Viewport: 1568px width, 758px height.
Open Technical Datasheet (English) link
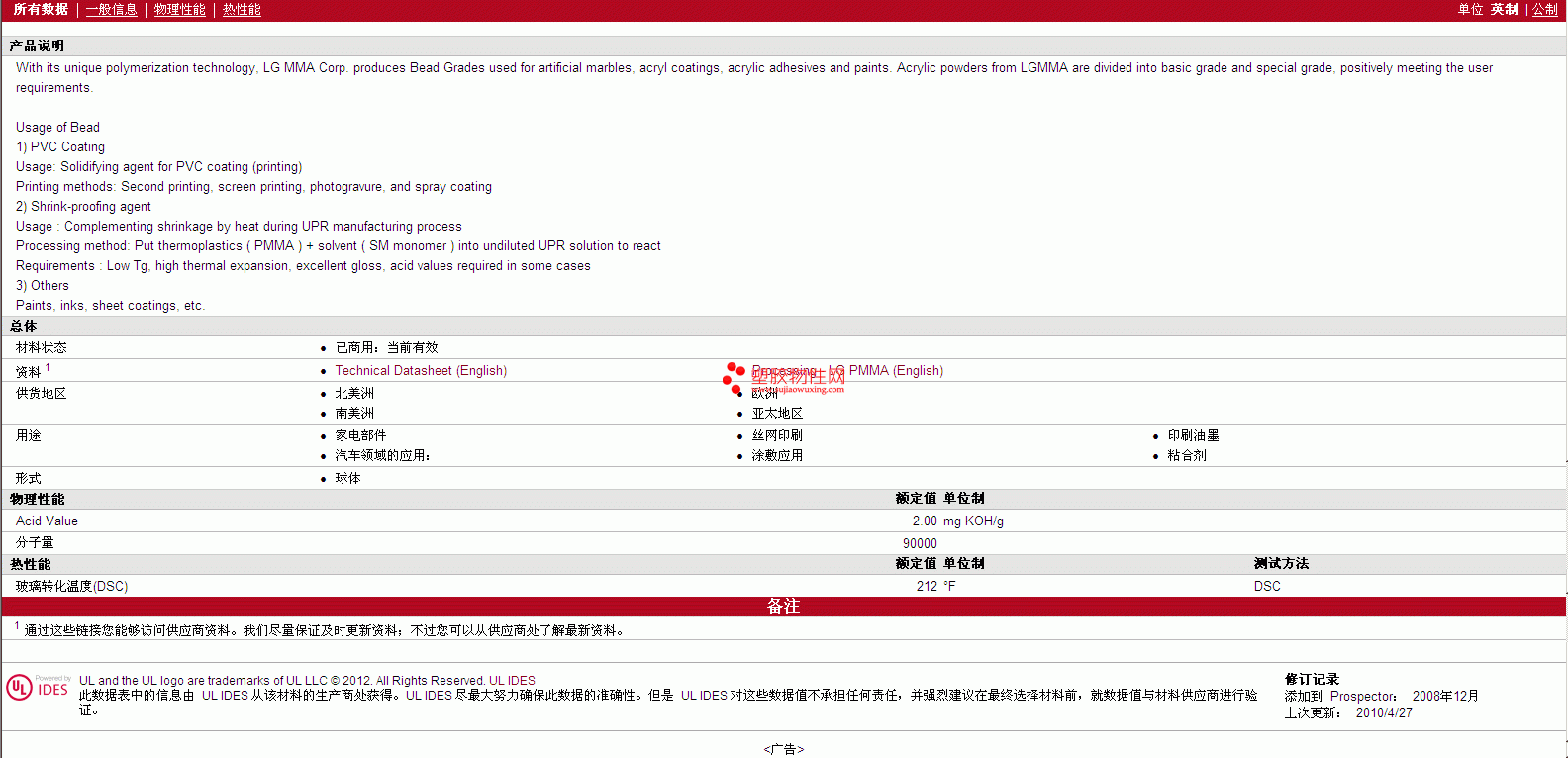421,371
